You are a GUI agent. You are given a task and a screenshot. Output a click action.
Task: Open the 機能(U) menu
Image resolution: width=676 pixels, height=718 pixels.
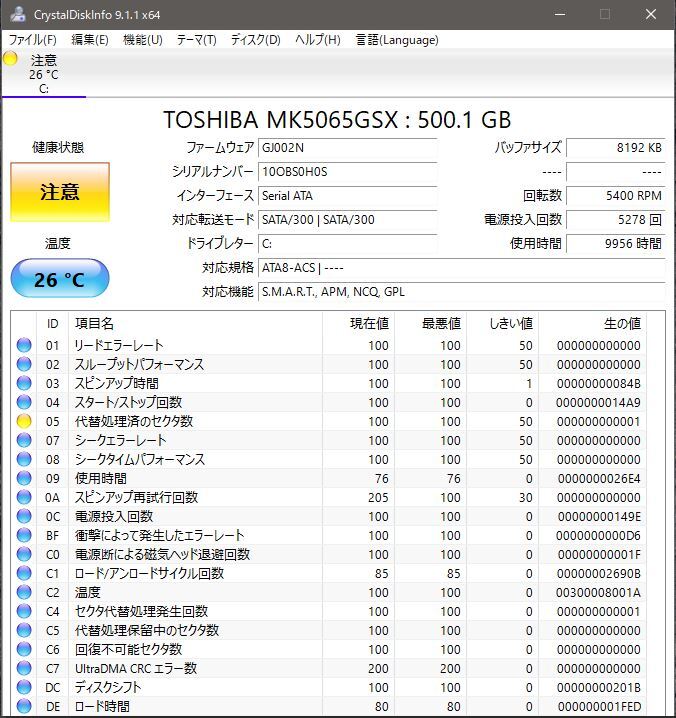(143, 40)
